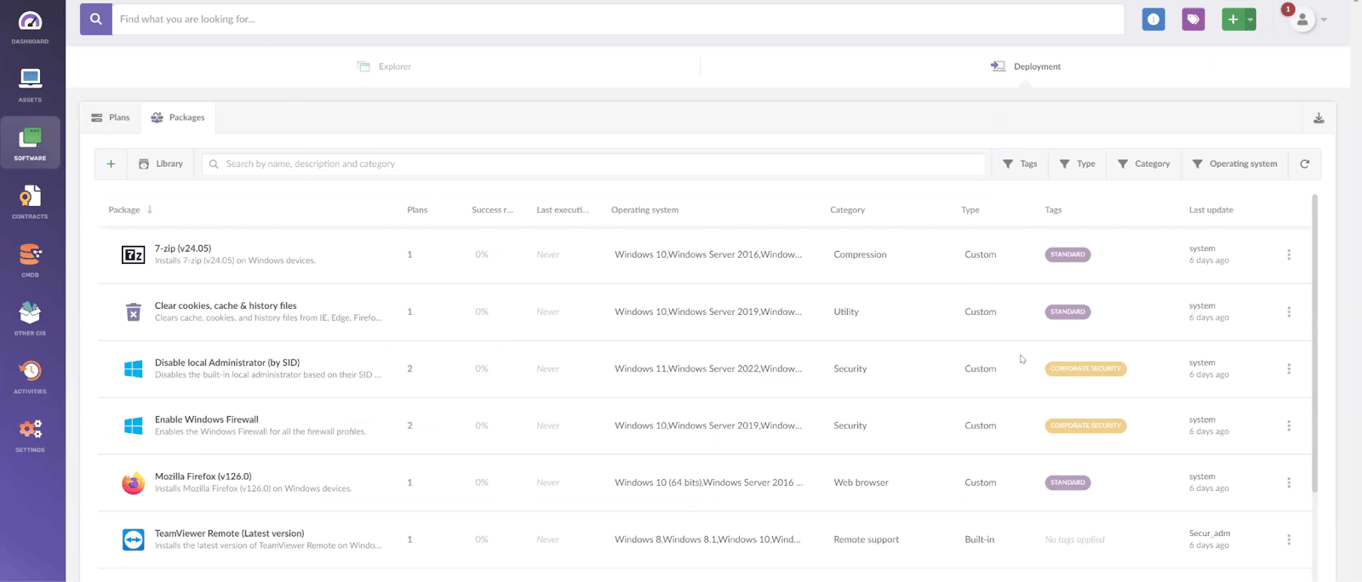Click the blue info icon in the top bar
This screenshot has height=582, width=1362.
click(1153, 18)
